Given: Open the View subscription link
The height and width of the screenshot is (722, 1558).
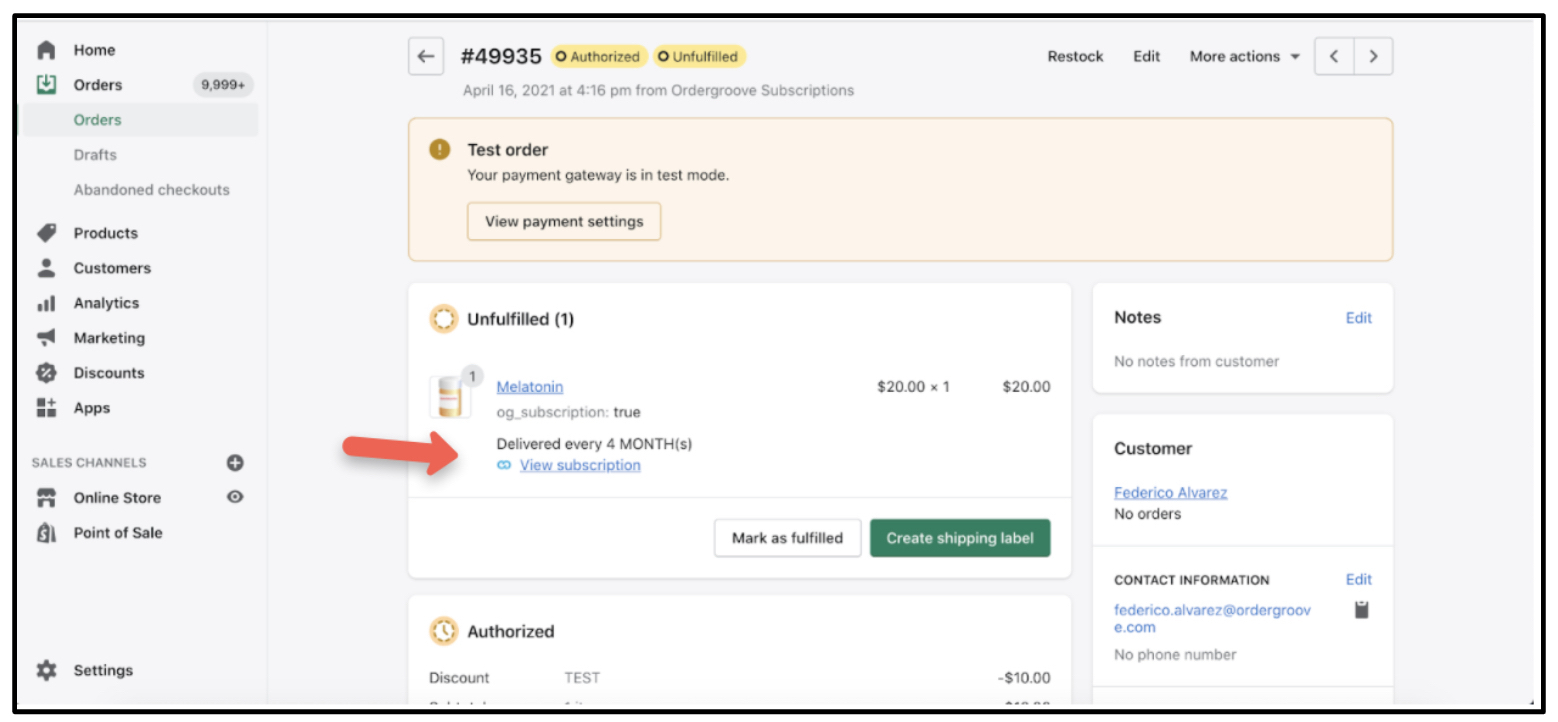Looking at the screenshot, I should point(579,464).
